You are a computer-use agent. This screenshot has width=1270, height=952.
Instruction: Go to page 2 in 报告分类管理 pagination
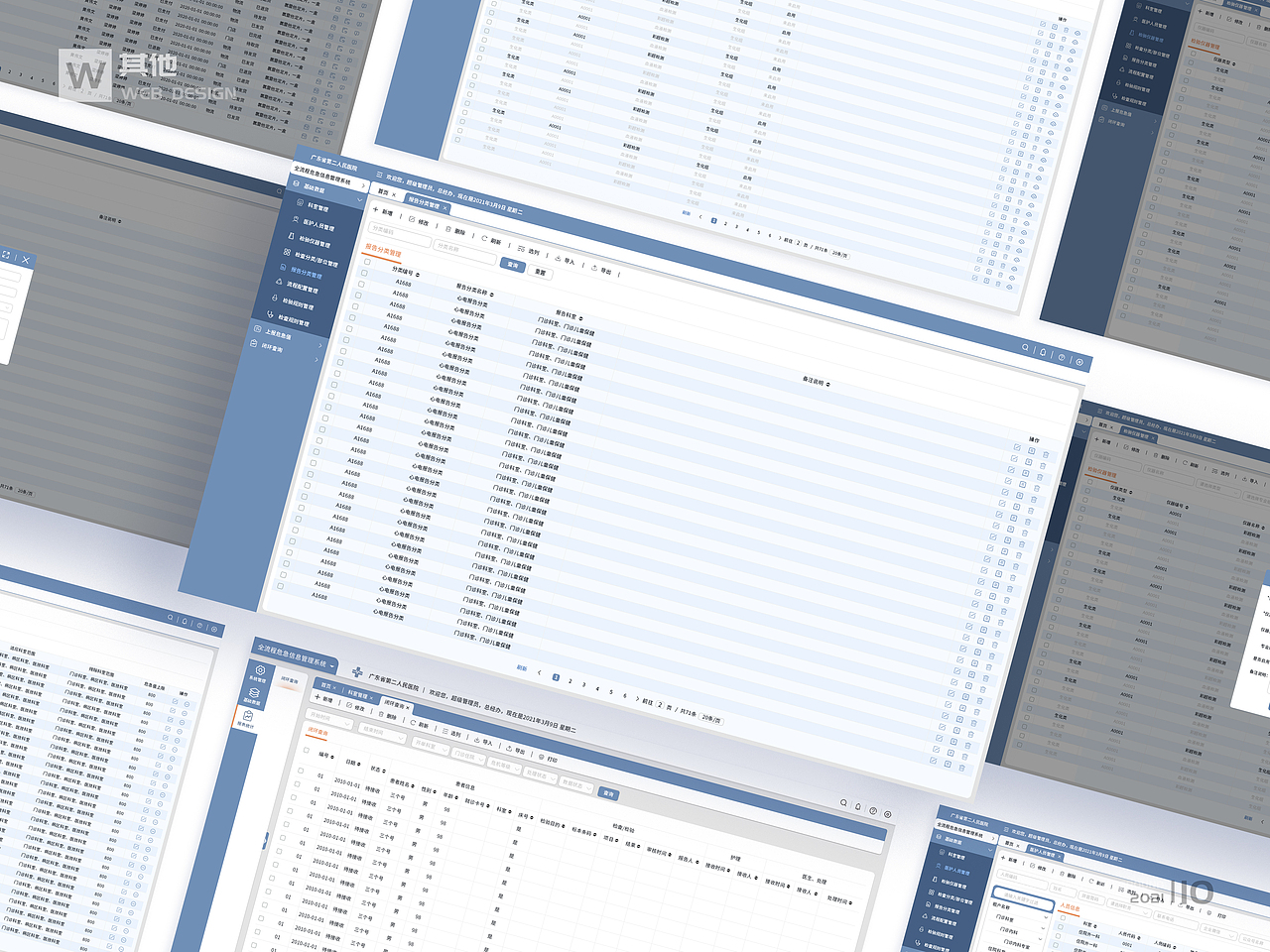pyautogui.click(x=569, y=680)
